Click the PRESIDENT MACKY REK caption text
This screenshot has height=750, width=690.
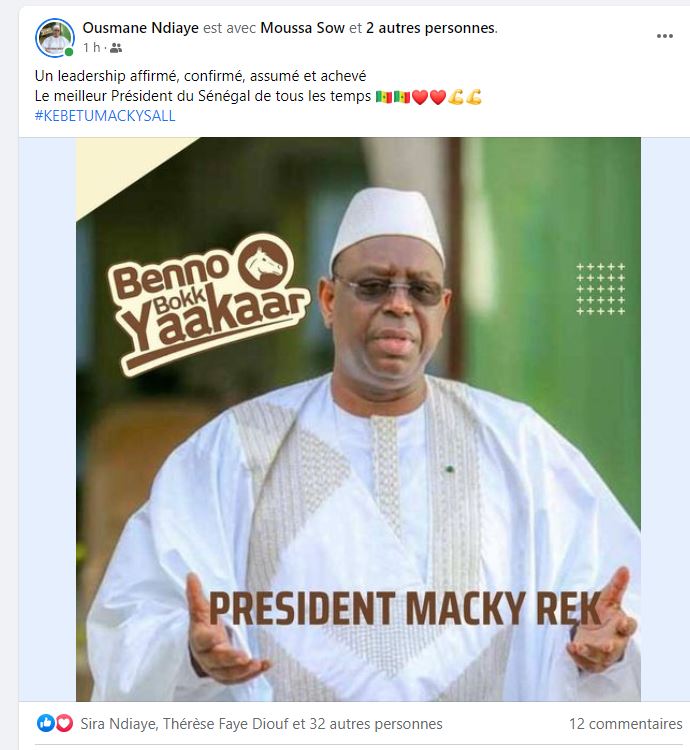405,609
